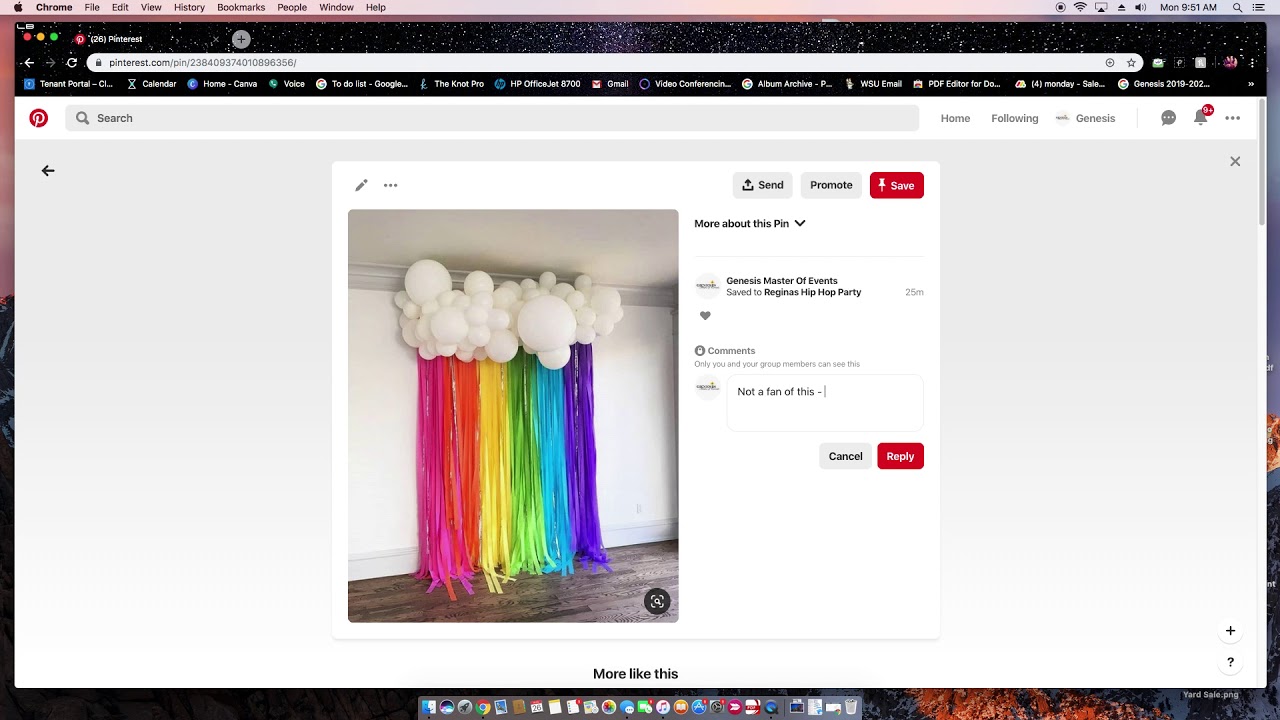Open the People menu

[292, 7]
